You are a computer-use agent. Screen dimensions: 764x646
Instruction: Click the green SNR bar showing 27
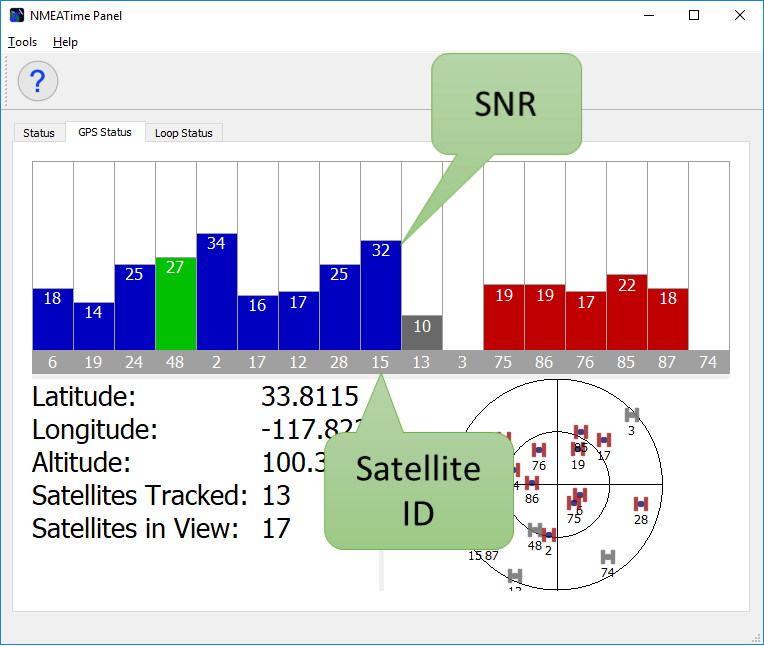[x=176, y=304]
